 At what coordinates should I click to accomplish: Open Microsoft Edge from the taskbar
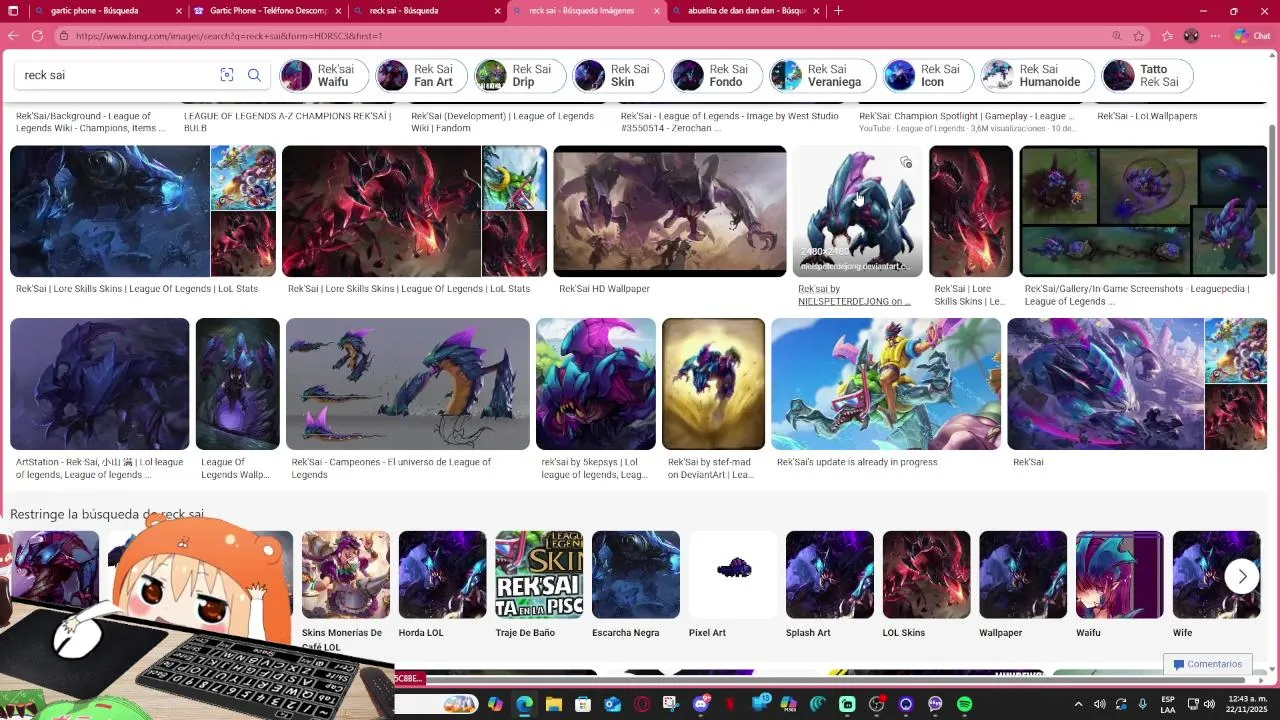coord(524,704)
